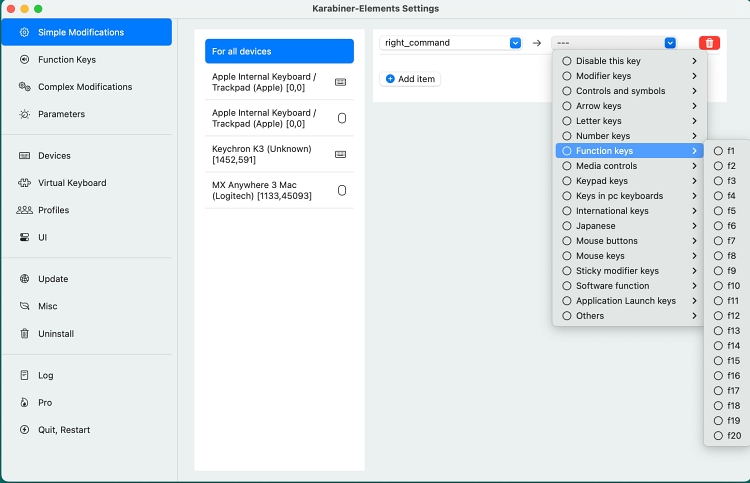The height and width of the screenshot is (483, 750).
Task: Expand Media controls submenu
Action: [x=629, y=166]
